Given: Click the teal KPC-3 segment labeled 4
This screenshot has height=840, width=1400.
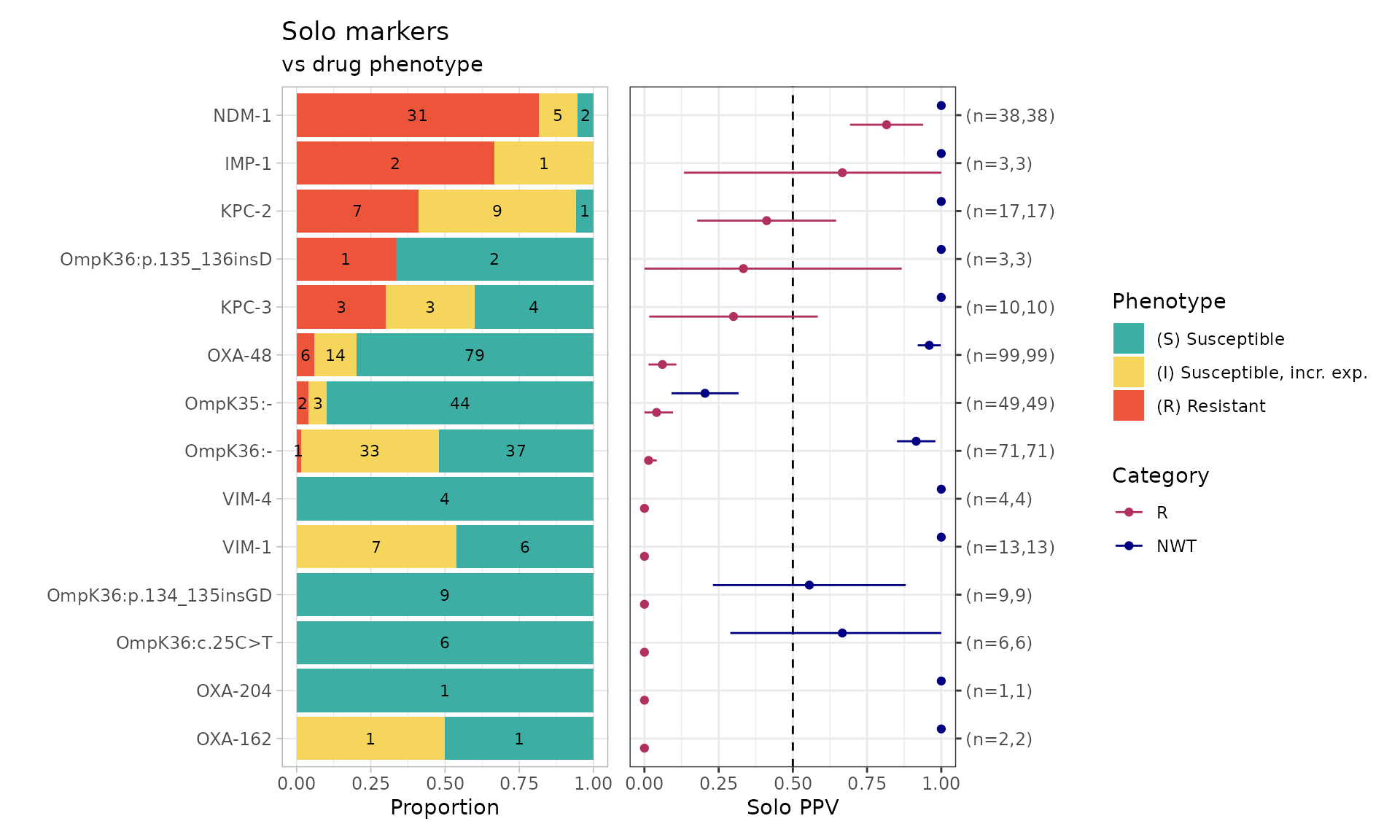Looking at the screenshot, I should click(x=534, y=307).
